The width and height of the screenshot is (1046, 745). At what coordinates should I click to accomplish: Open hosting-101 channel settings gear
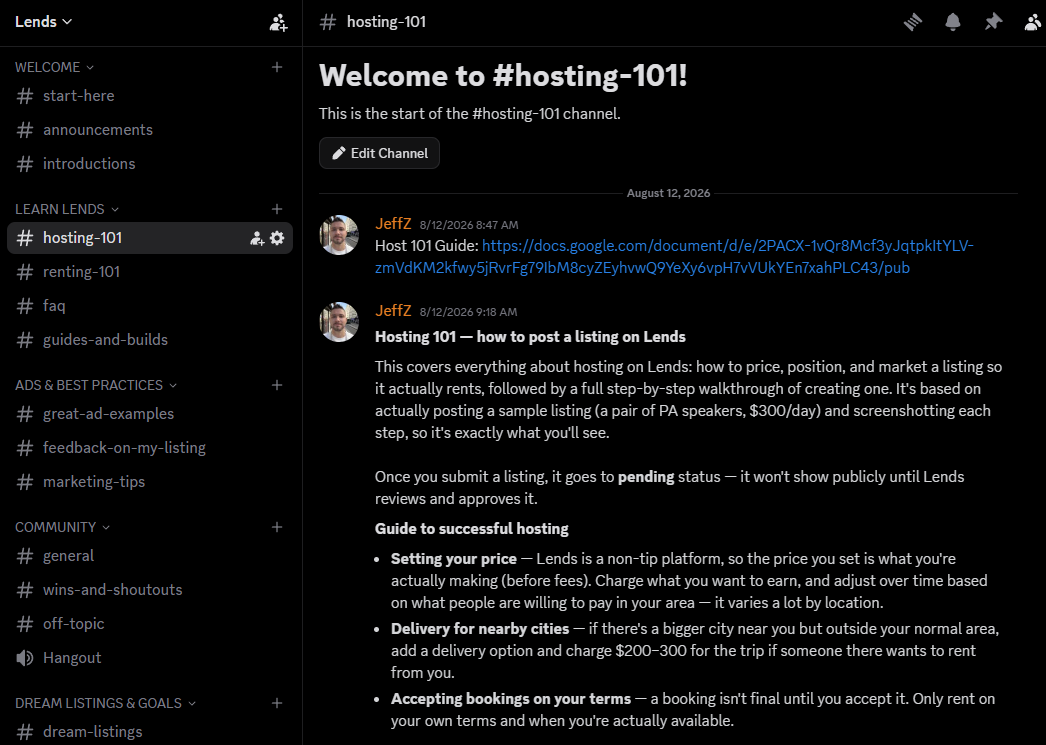(x=277, y=238)
